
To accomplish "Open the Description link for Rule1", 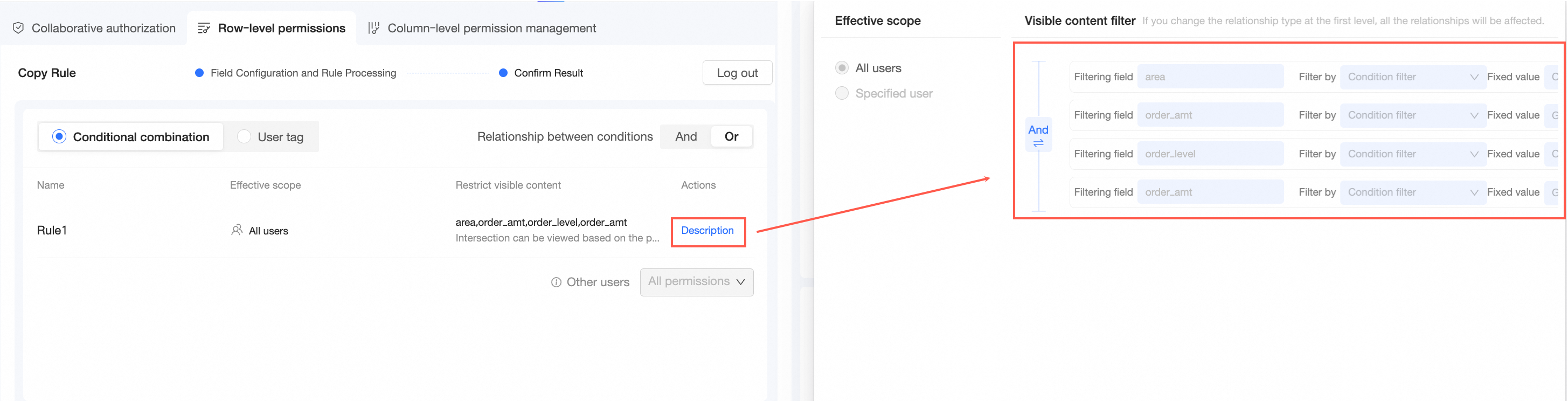I will 707,231.
